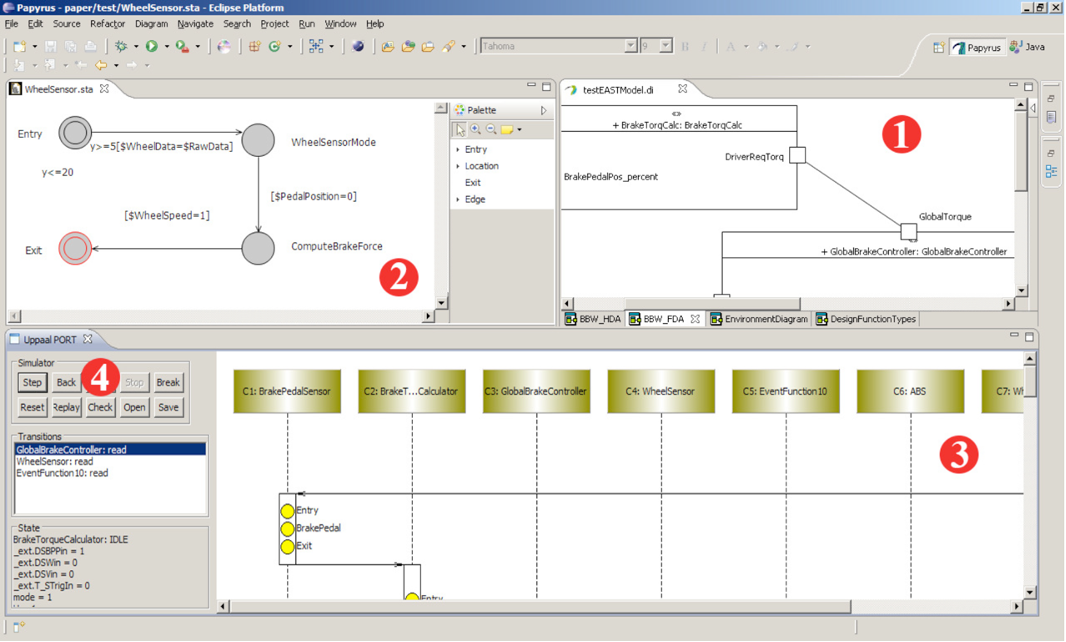
Task: Click the Print icon in toolbar
Action: 90,46
